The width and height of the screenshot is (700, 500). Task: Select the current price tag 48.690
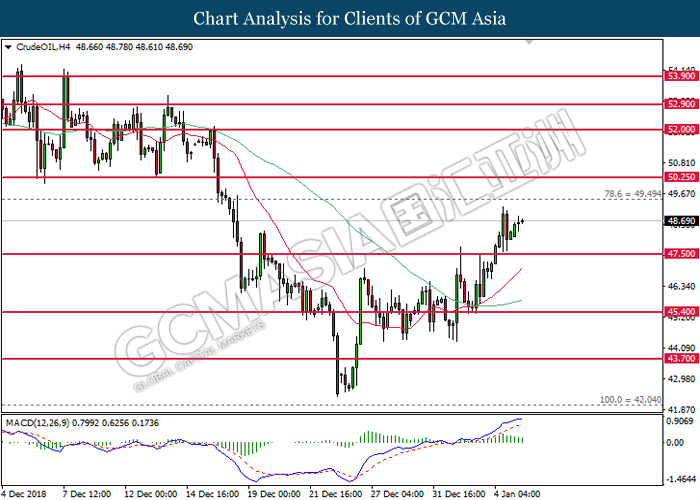[x=681, y=221]
